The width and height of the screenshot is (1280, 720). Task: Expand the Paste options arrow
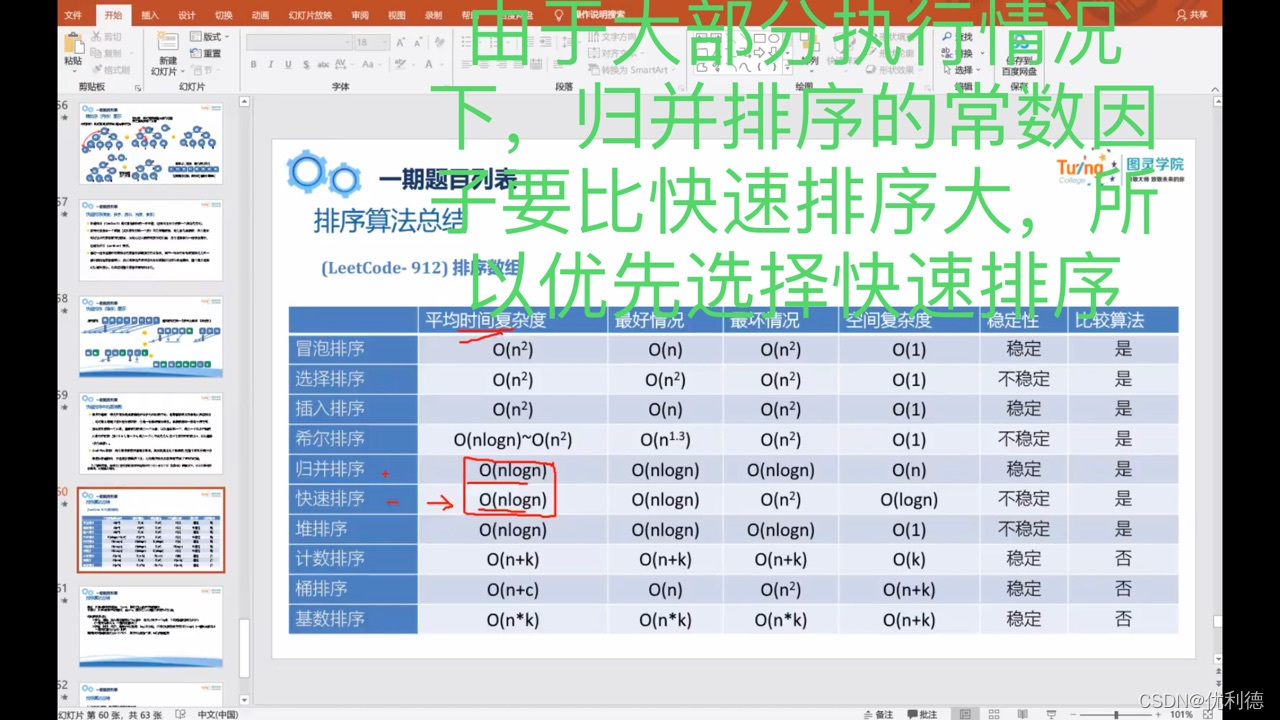74,70
